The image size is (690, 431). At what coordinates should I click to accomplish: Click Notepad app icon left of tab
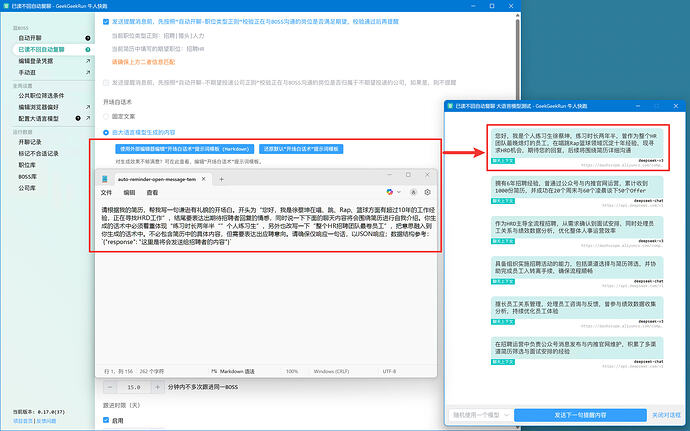(105, 179)
